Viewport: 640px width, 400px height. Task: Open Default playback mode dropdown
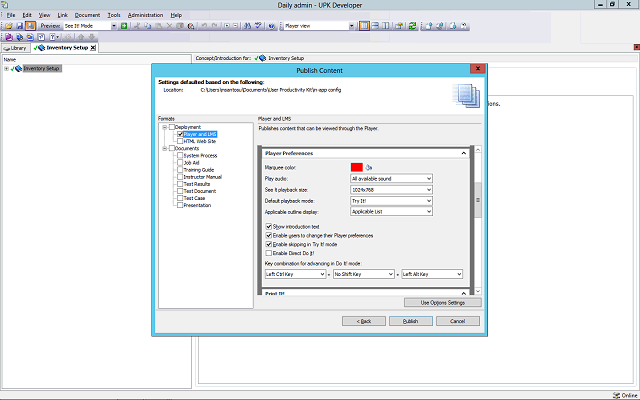tap(391, 201)
